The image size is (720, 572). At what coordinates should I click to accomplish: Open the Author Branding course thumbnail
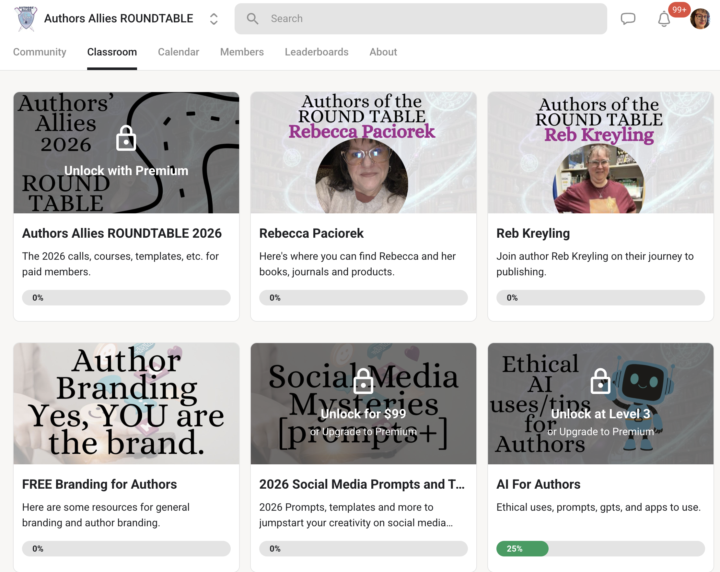pos(126,404)
